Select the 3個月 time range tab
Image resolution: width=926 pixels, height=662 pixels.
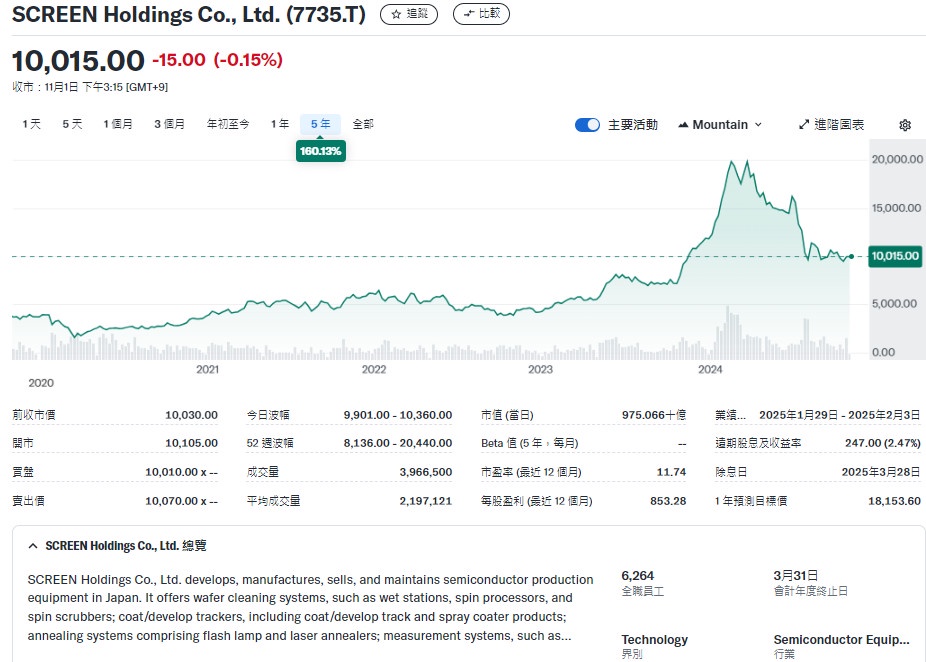pos(169,124)
